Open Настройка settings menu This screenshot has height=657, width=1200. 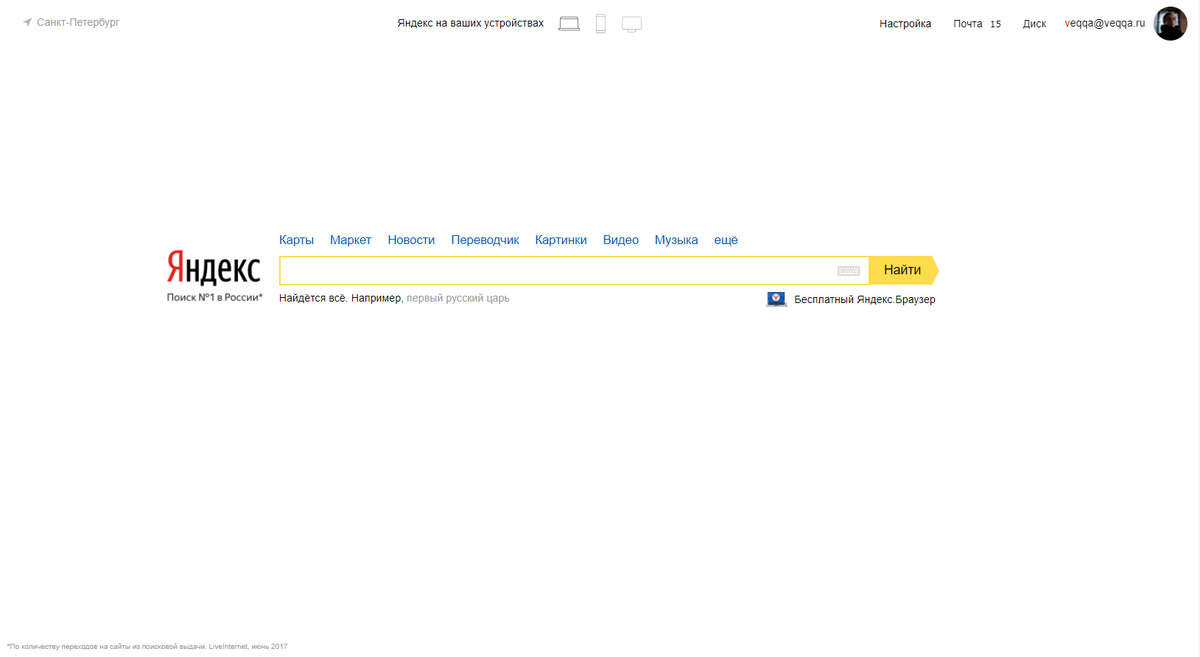(x=905, y=24)
